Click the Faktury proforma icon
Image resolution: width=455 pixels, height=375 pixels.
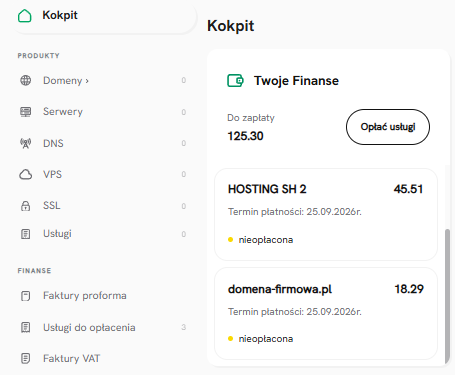26,296
